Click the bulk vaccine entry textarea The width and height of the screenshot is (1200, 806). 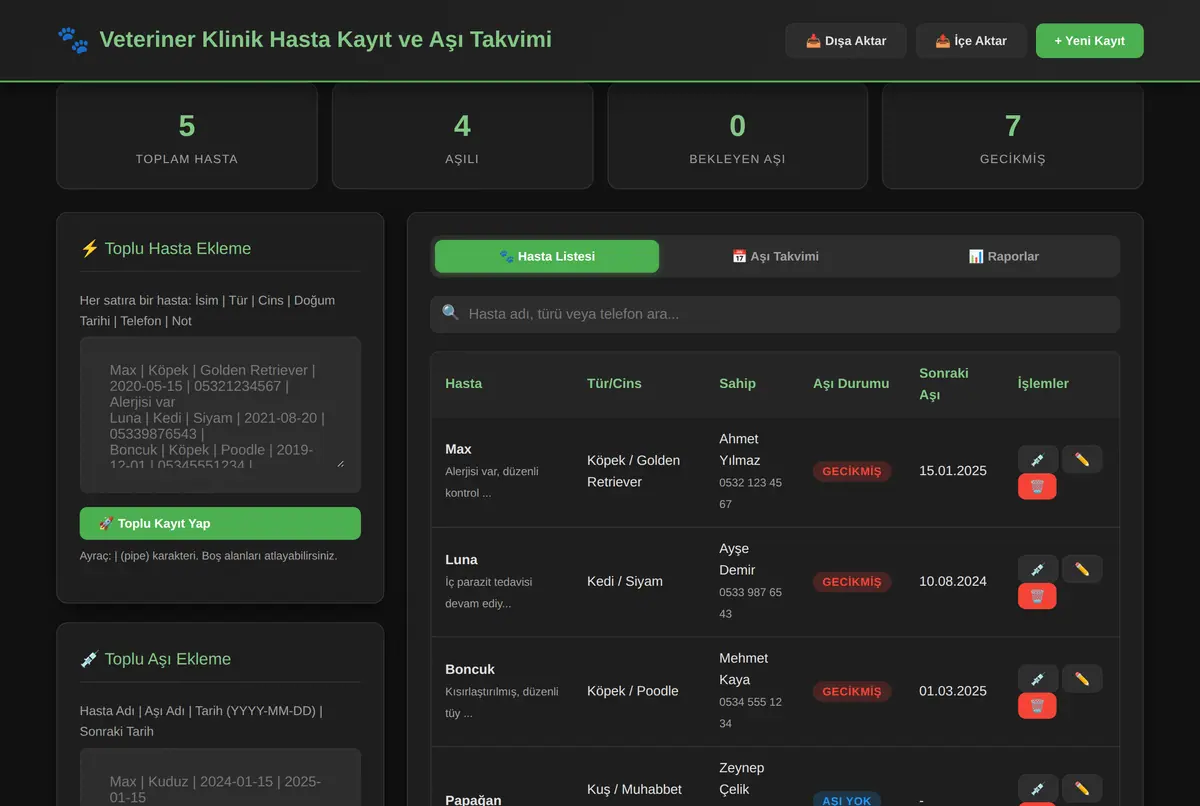[x=220, y=777]
